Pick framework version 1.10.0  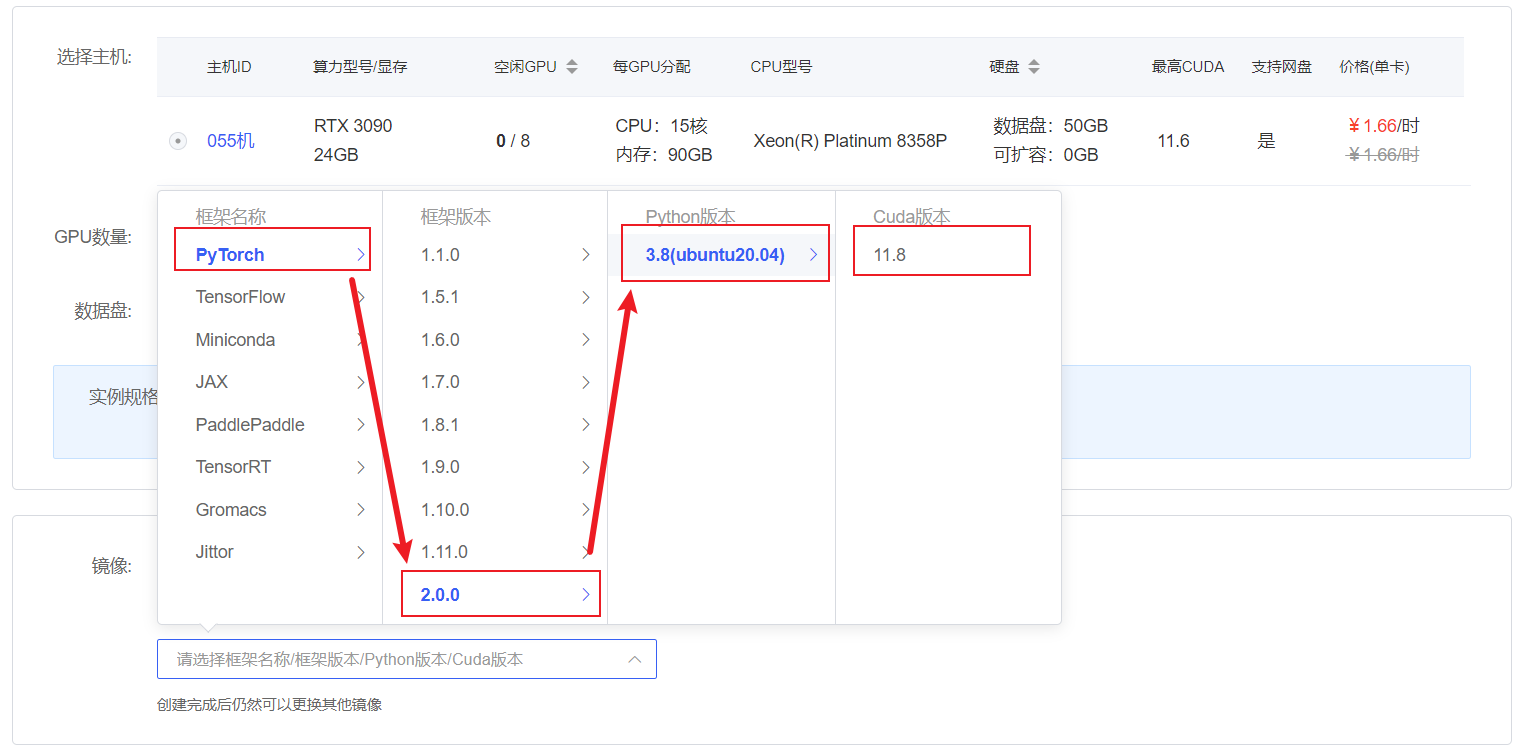tap(444, 510)
